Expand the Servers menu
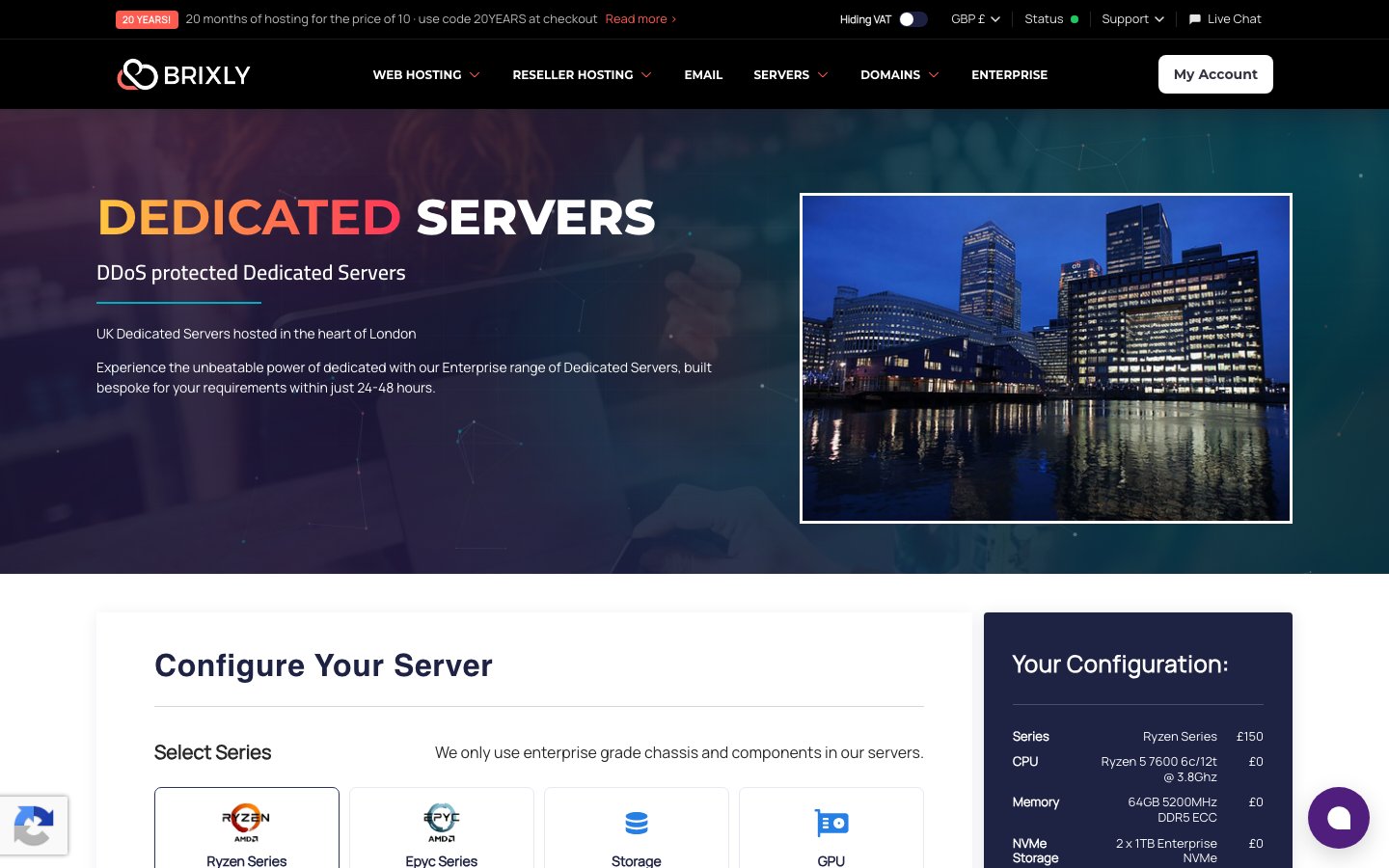Viewport: 1389px width, 868px height. (791, 74)
